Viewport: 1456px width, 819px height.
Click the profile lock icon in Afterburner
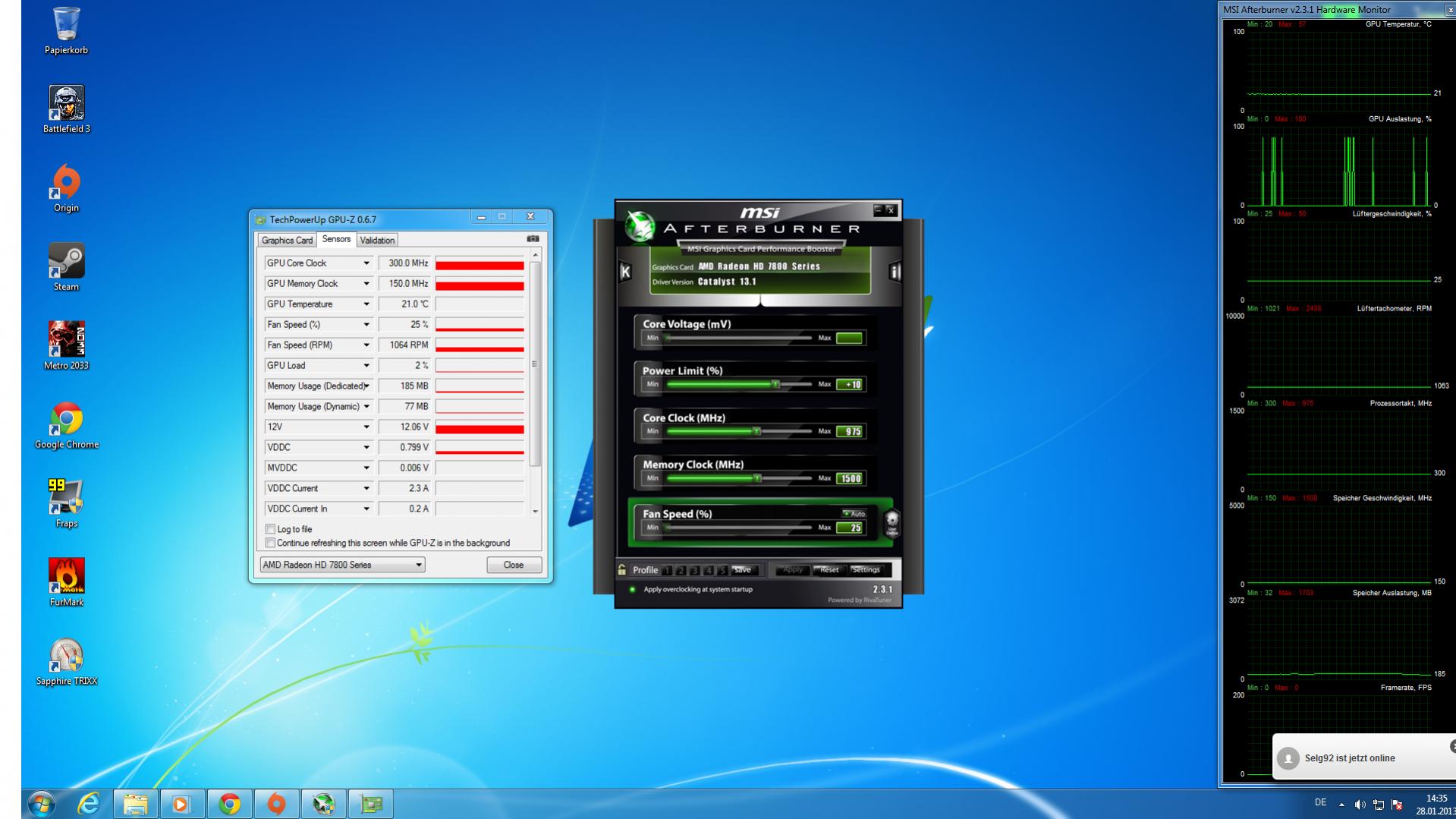click(x=622, y=570)
